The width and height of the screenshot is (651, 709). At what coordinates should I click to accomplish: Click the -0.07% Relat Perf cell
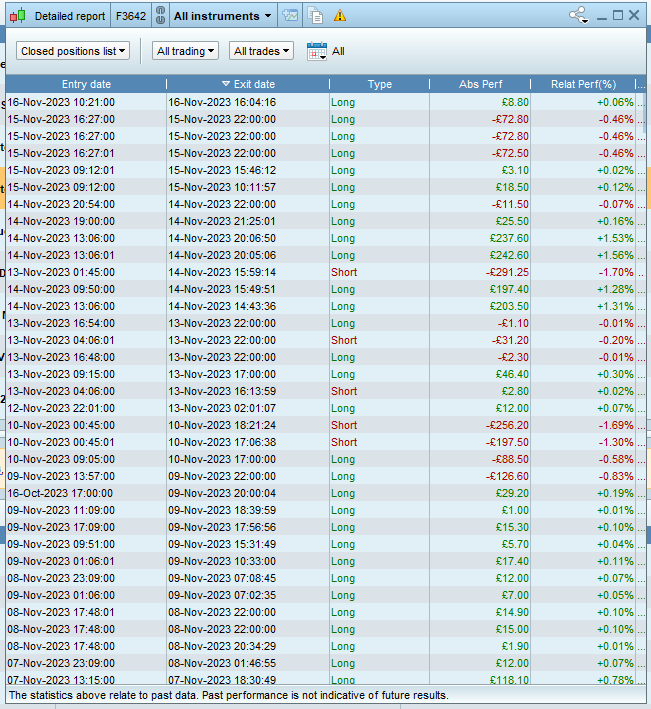[x=616, y=204]
